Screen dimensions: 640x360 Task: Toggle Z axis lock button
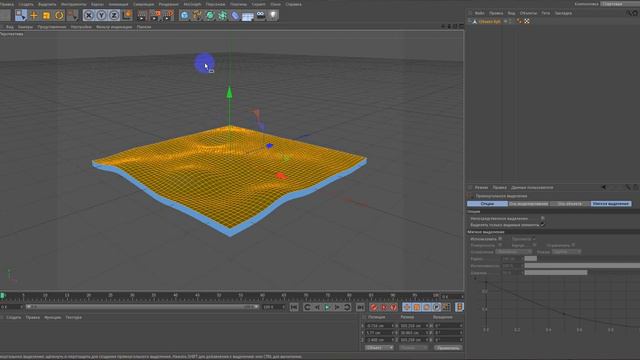pos(114,16)
